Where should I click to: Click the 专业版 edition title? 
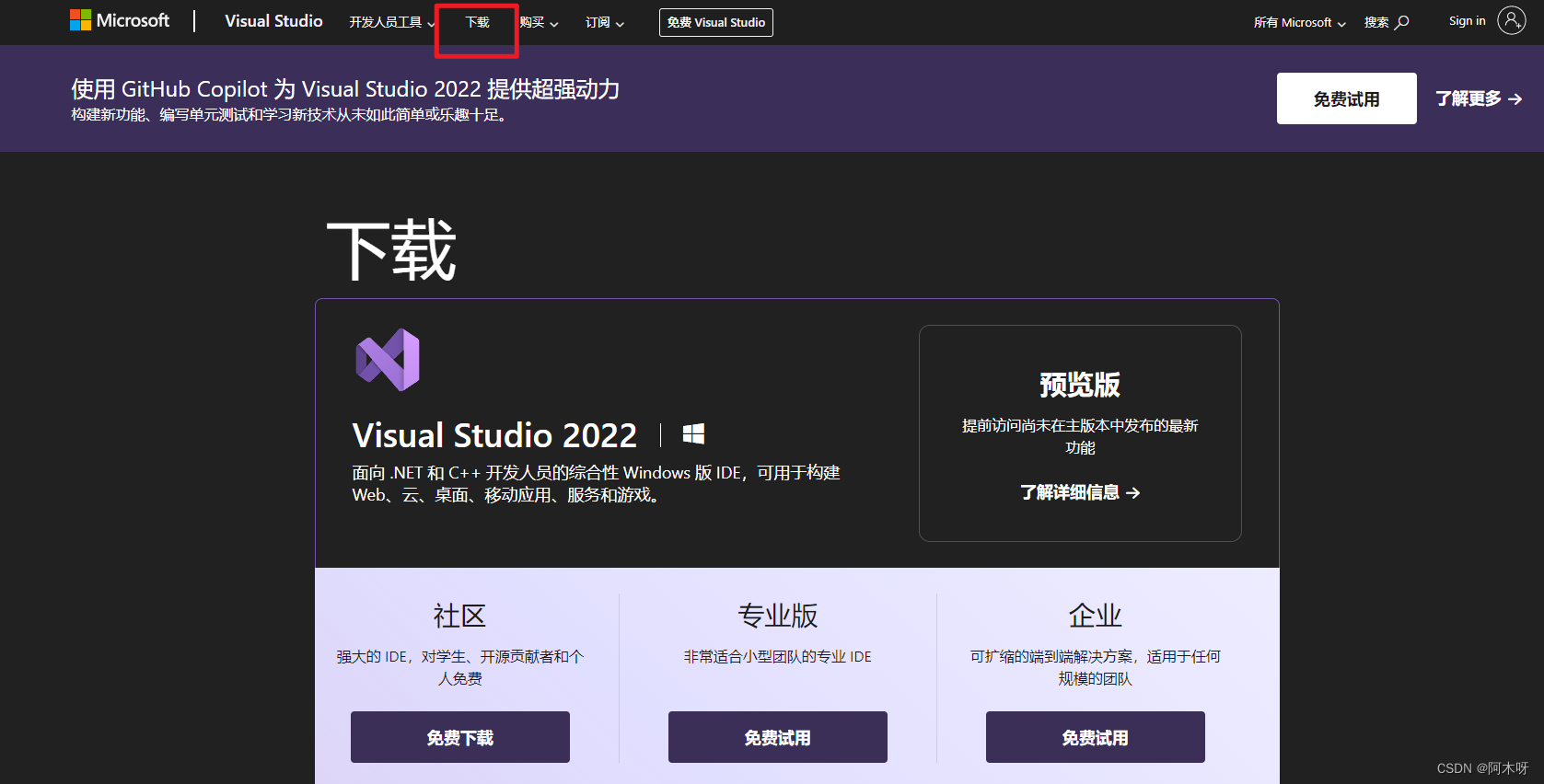pos(778,616)
